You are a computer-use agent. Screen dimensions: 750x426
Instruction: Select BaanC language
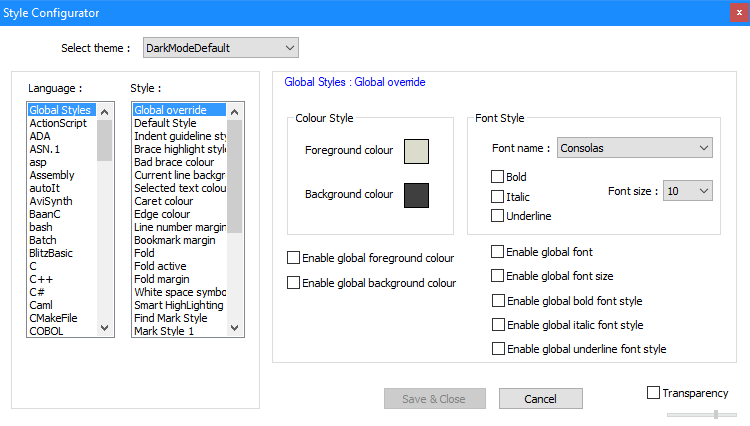point(62,214)
